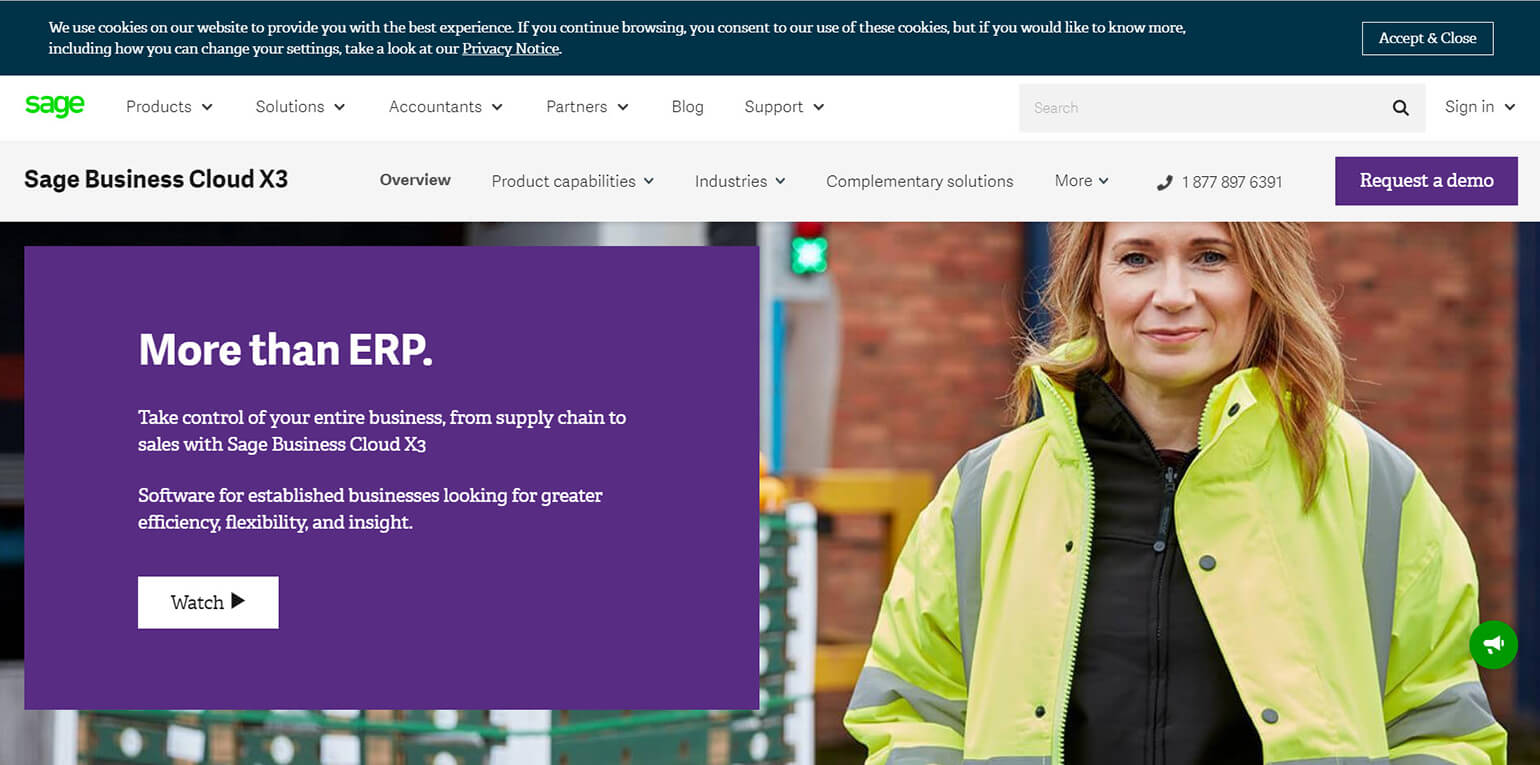Expand the Products dropdown menu

tap(169, 107)
